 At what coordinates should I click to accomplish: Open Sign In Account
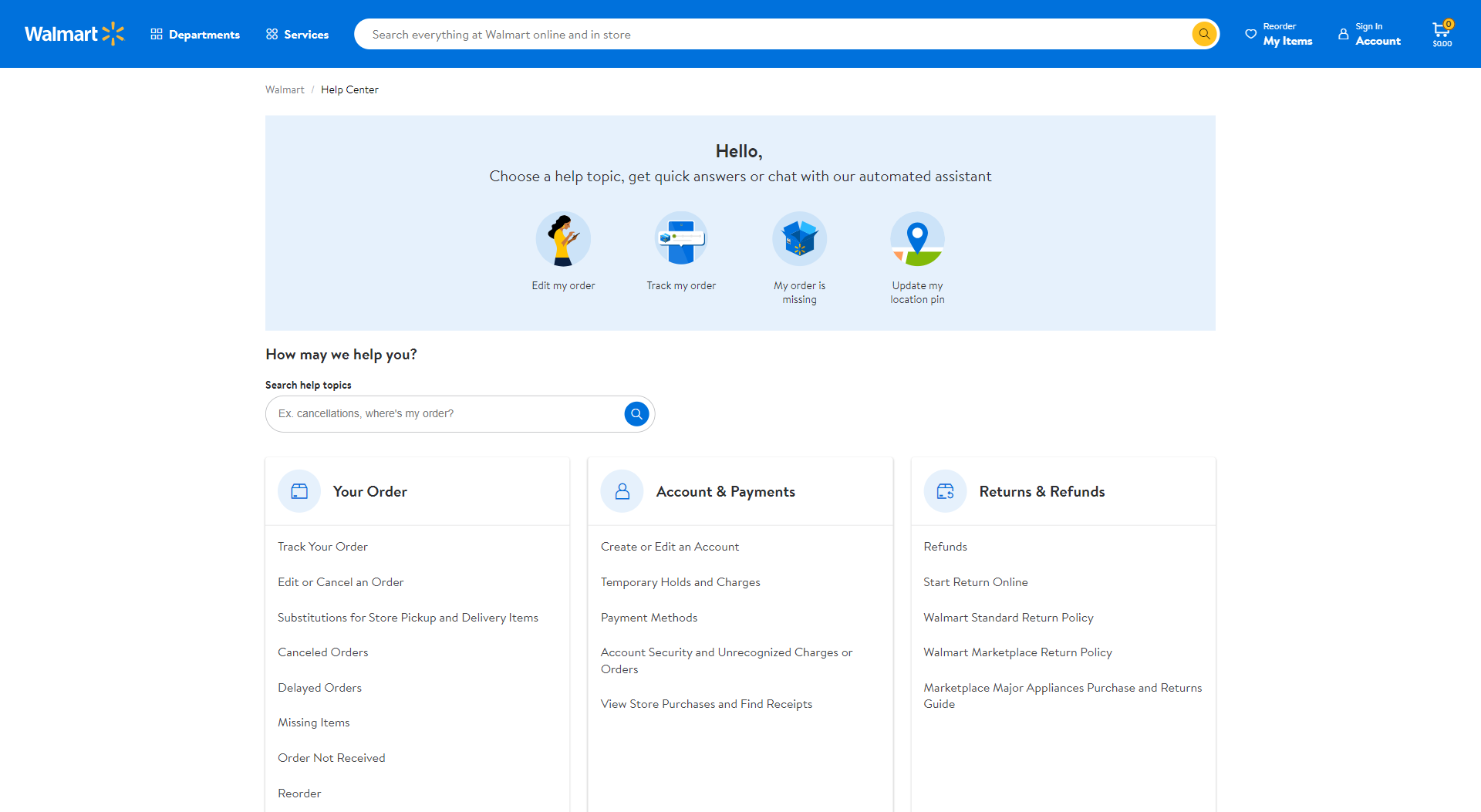(x=1370, y=34)
